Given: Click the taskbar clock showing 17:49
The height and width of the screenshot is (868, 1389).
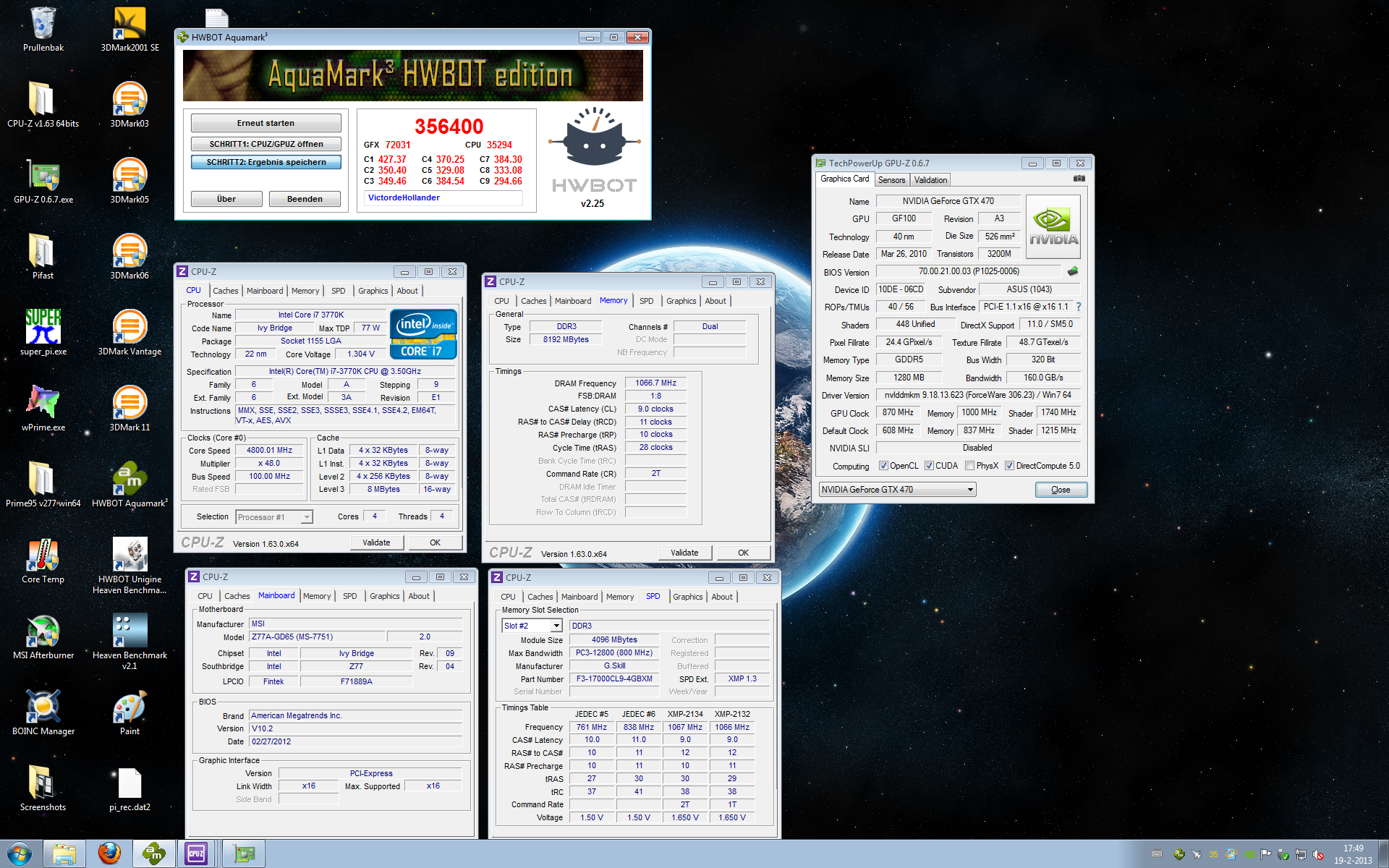Looking at the screenshot, I should pos(1353,854).
